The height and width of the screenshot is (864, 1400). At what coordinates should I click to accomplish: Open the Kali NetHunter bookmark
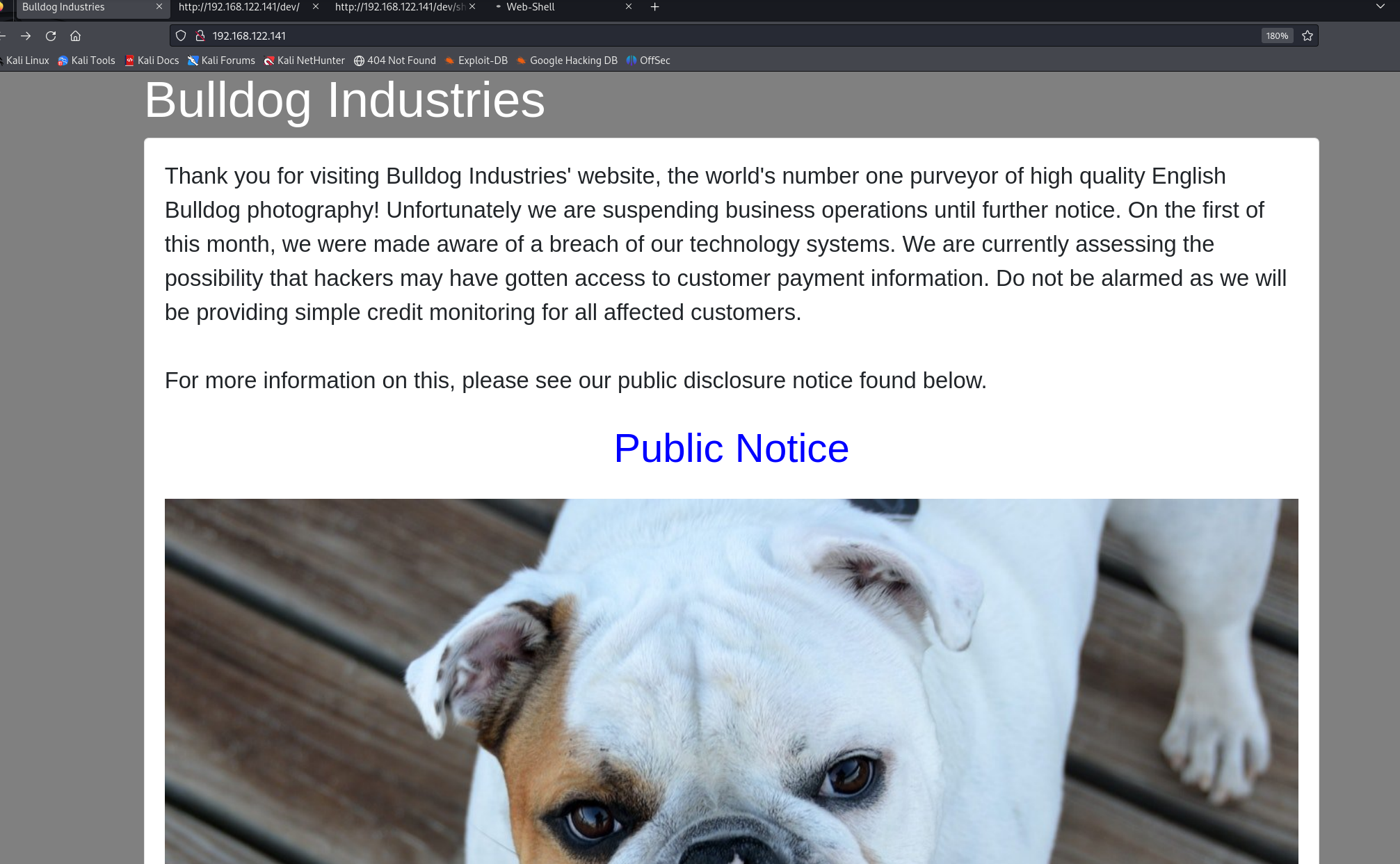pos(304,61)
